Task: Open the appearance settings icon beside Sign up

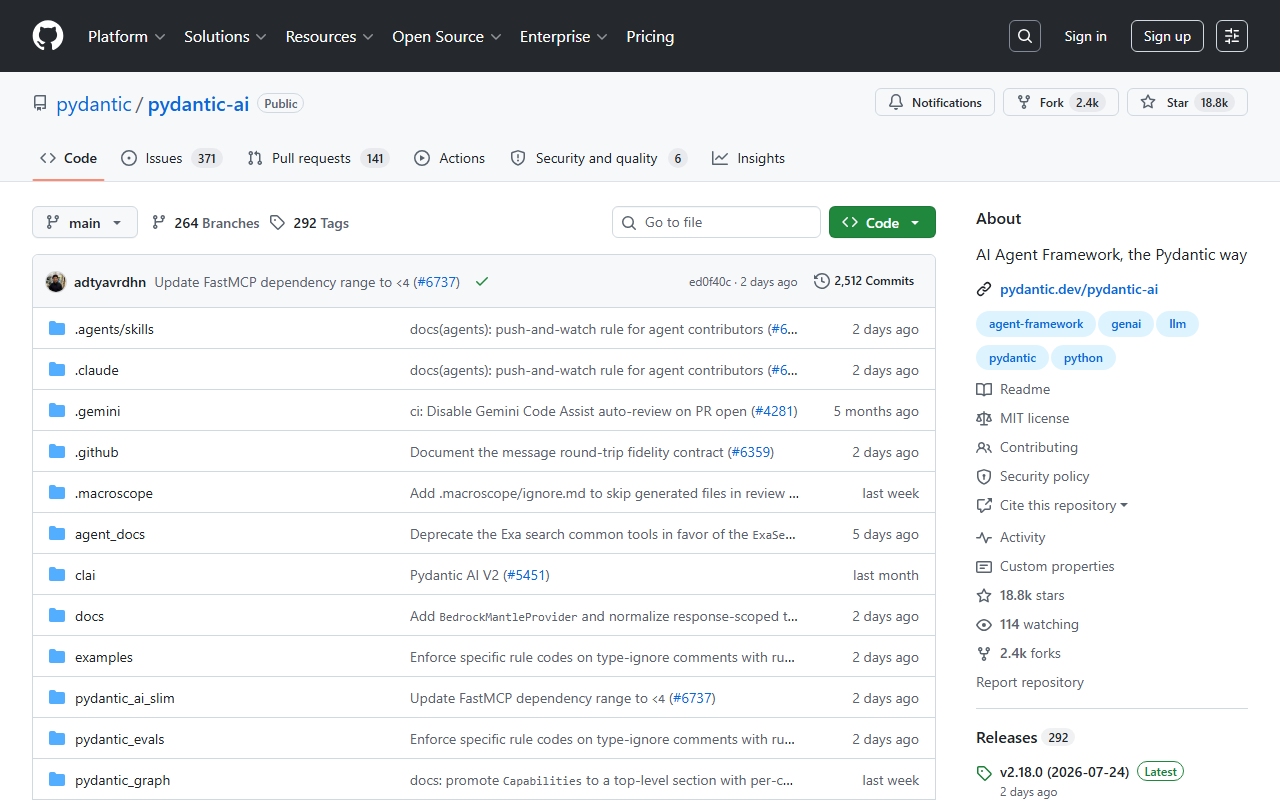Action: coord(1232,36)
